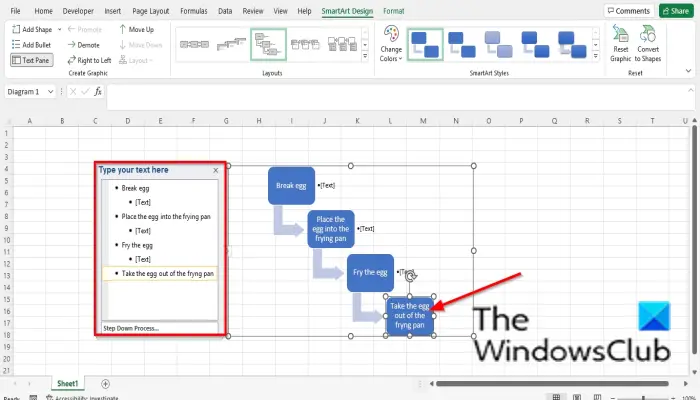This screenshot has height=400, width=700.
Task: Click the rotate handle above the selected shape
Action: 410,276
